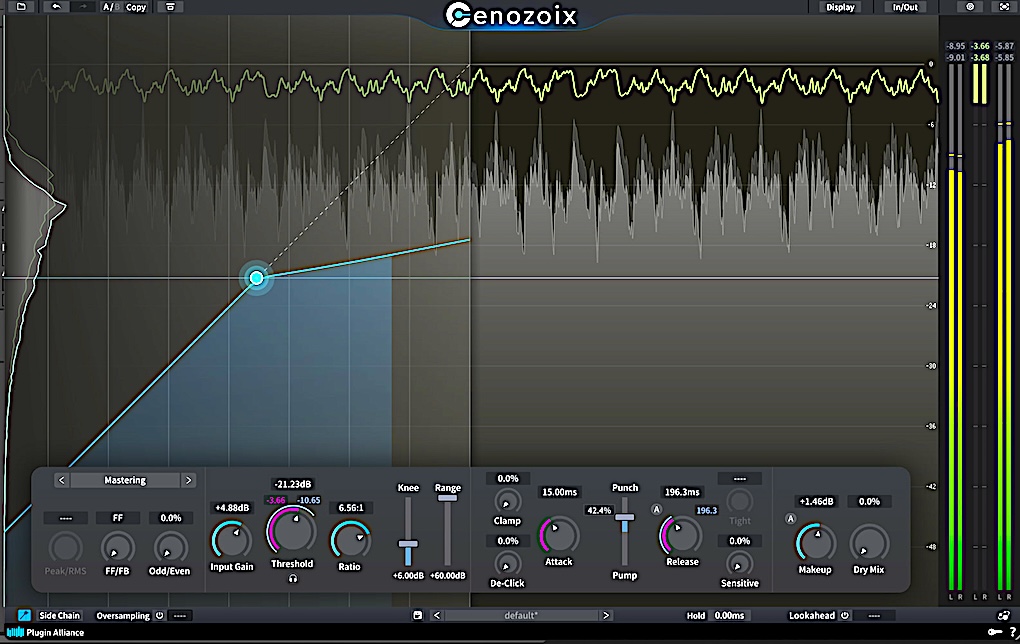Click the undo arrow icon
The image size is (1020, 644).
click(56, 6)
